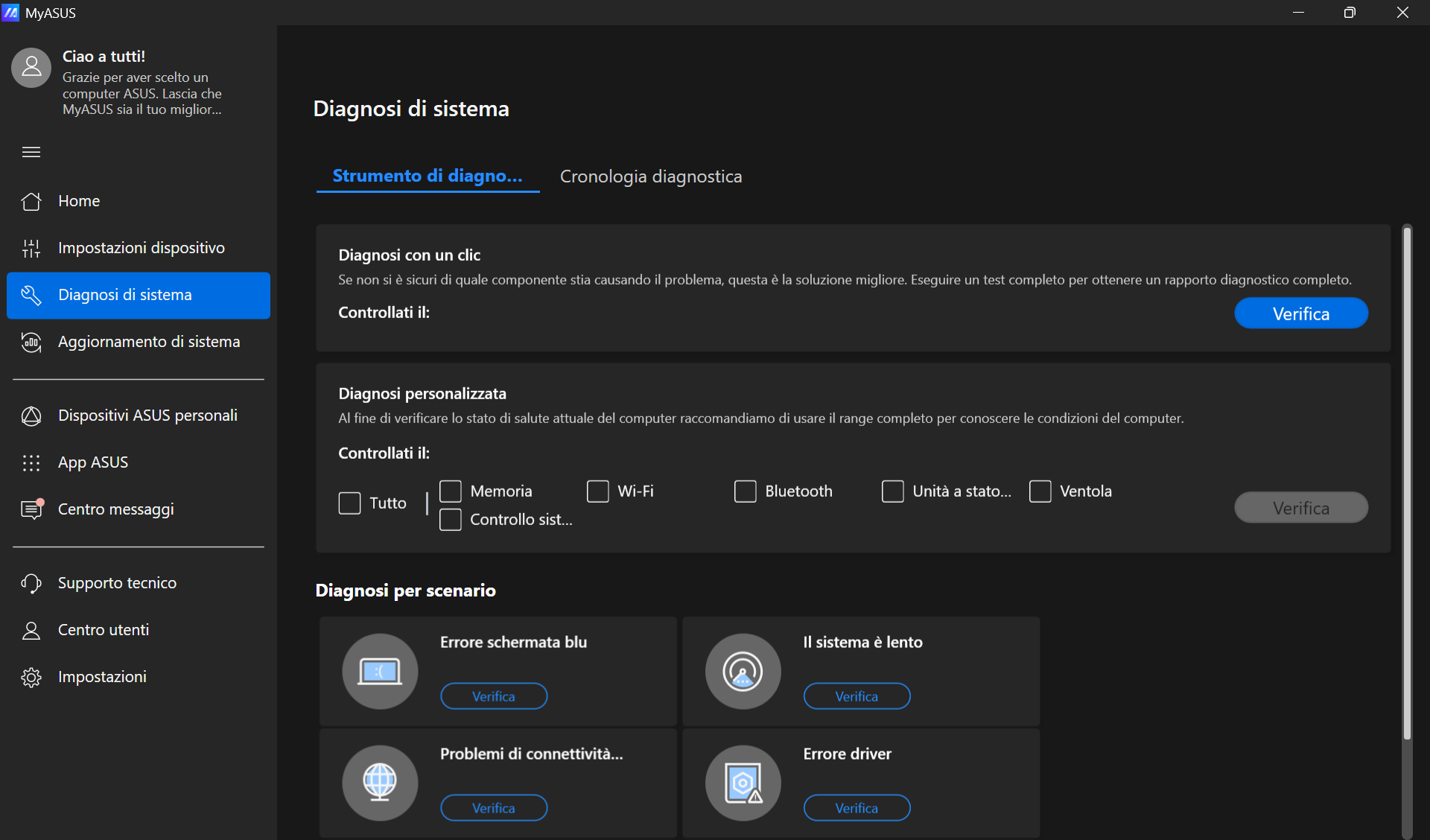Viewport: 1430px width, 840px height.
Task: Open Centro messaggi in the sidebar
Action: point(139,509)
